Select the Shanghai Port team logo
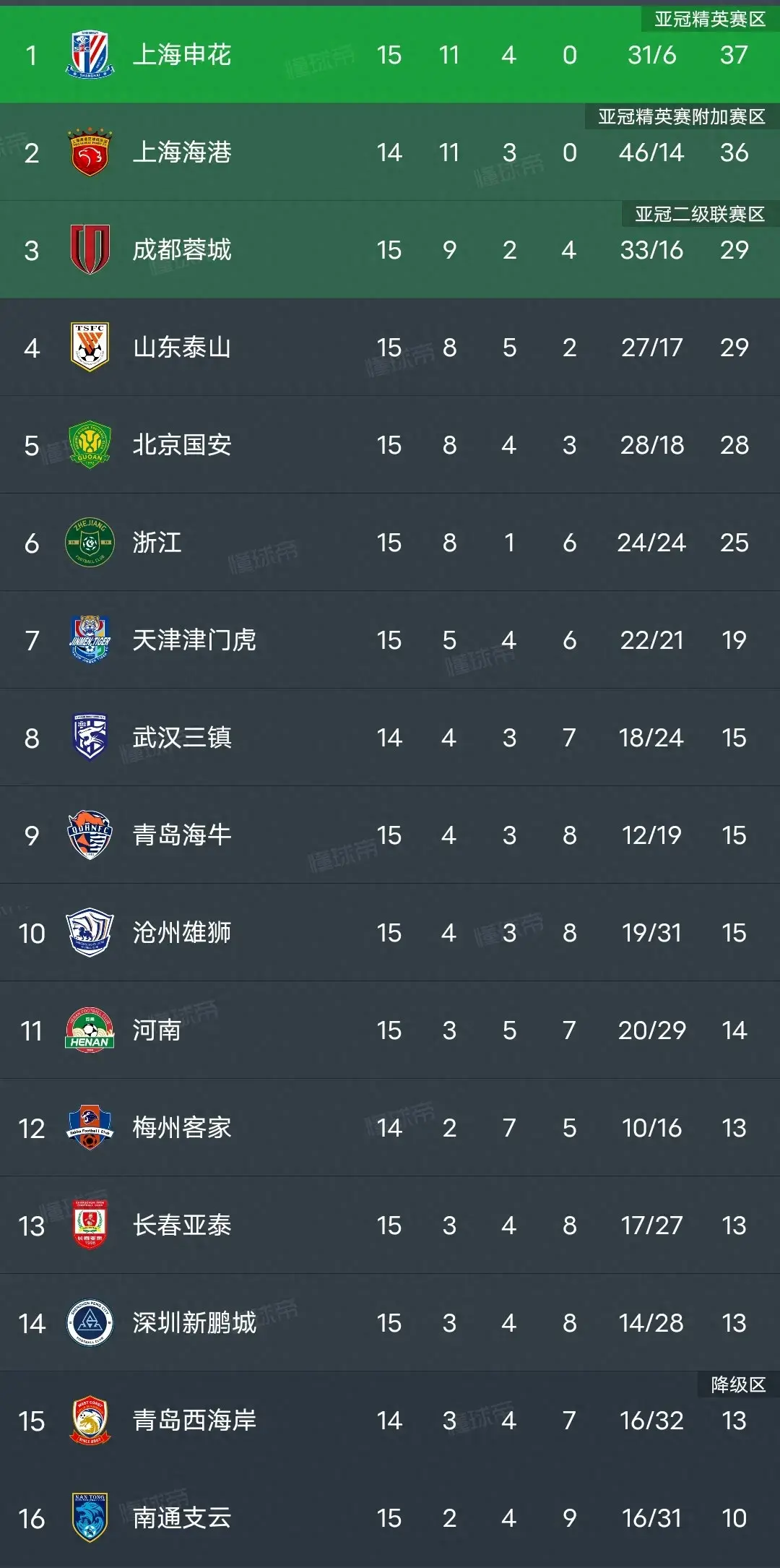Image resolution: width=780 pixels, height=1568 pixels. (88, 152)
